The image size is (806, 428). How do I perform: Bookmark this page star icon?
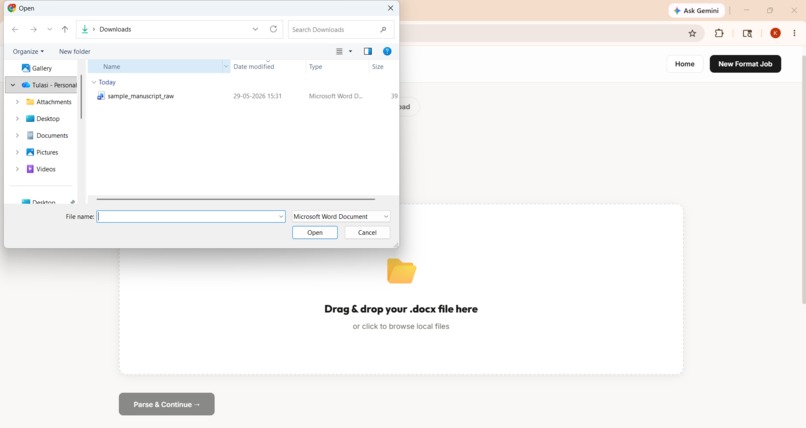coord(692,33)
